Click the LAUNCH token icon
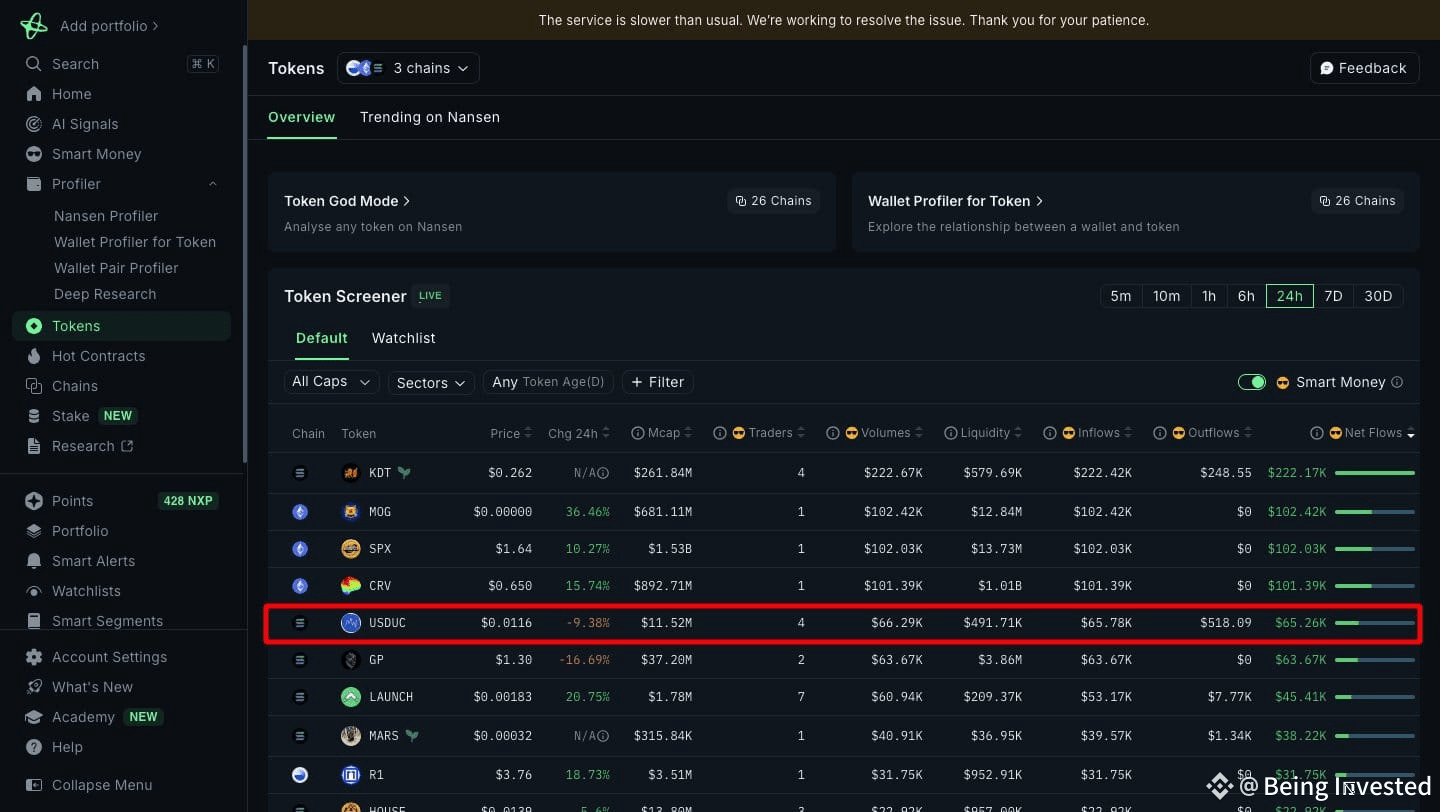Viewport: 1440px width, 812px height. pyautogui.click(x=351, y=697)
